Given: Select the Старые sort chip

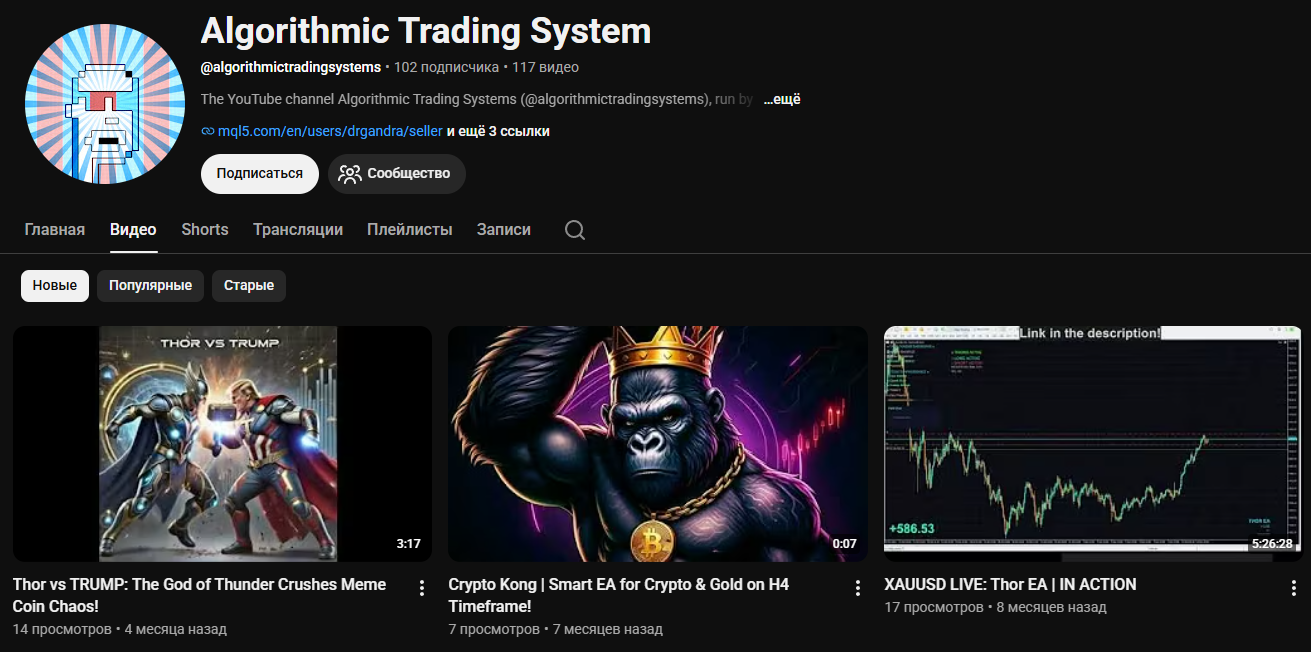Looking at the screenshot, I should click(x=249, y=286).
